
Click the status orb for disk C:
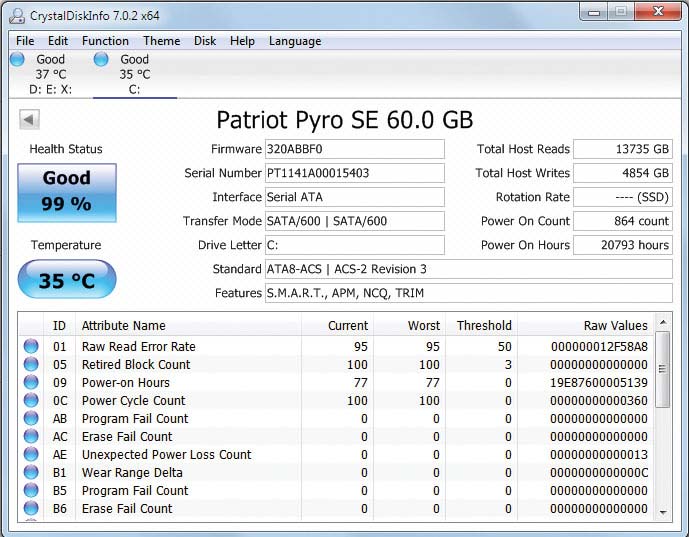101,59
